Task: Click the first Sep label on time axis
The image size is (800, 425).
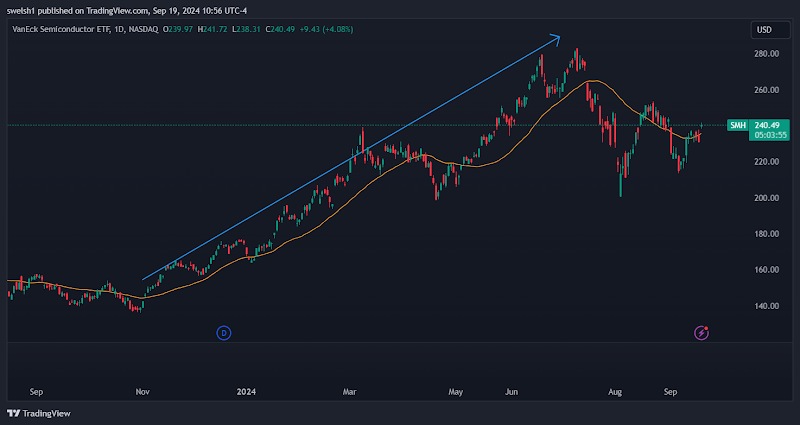Action: click(x=36, y=392)
